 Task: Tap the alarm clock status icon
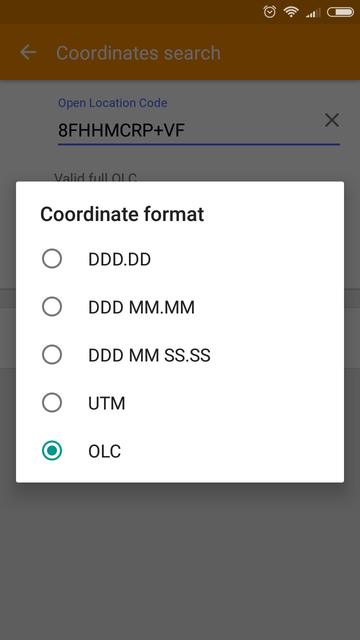(269, 12)
